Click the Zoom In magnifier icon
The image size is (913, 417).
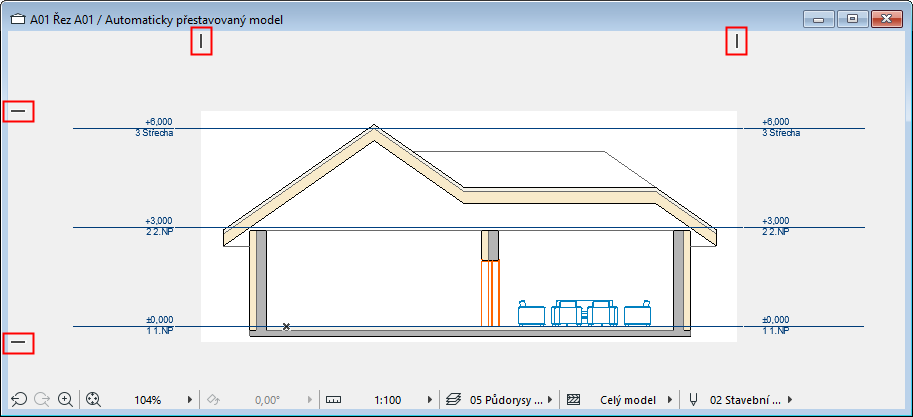(66, 400)
